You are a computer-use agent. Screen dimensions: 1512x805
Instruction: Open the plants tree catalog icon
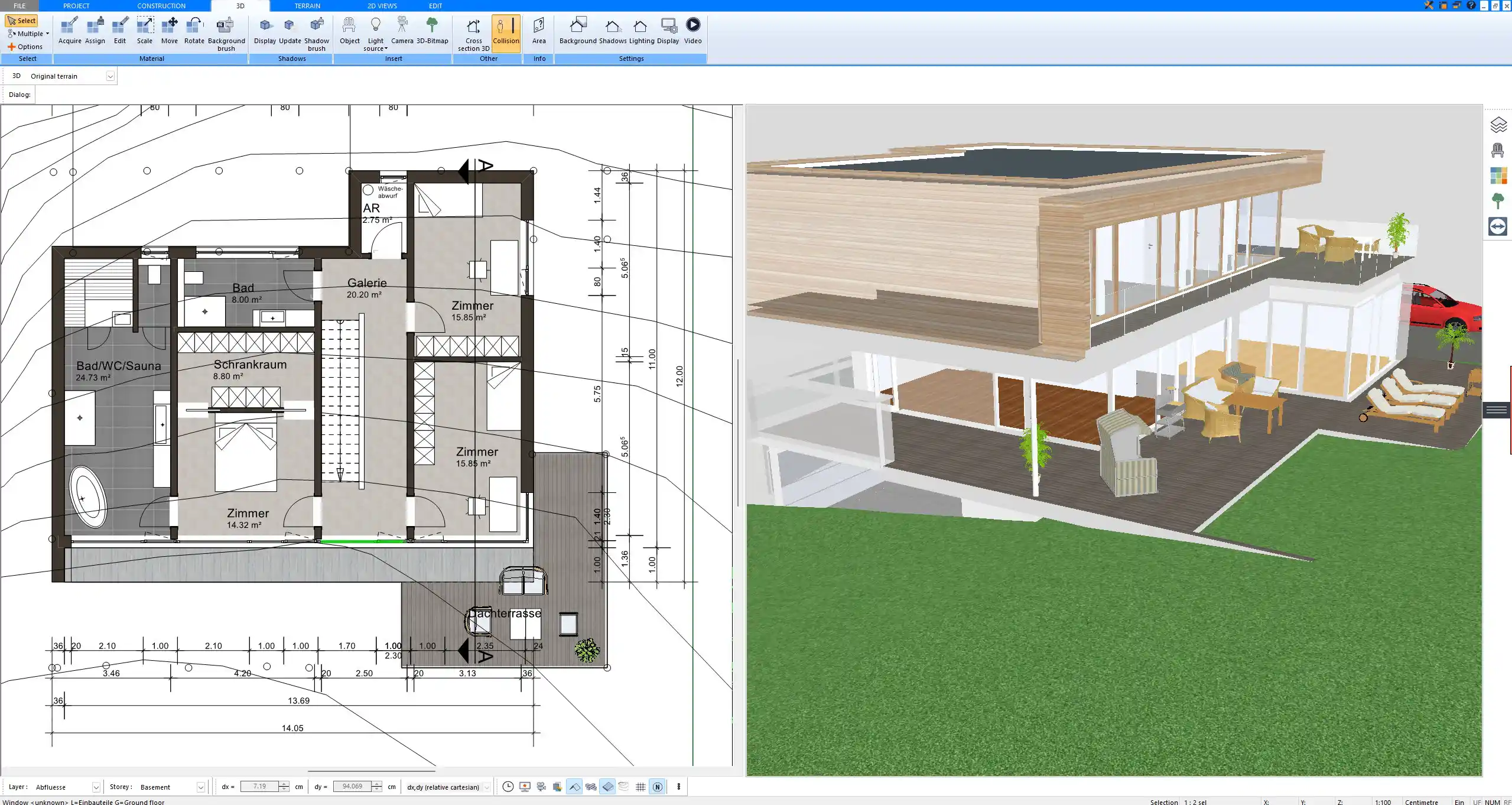point(1498,201)
